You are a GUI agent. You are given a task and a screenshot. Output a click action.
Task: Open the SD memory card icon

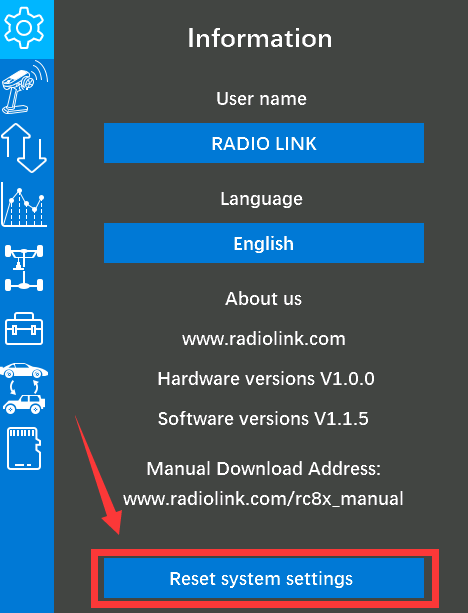pos(24,448)
